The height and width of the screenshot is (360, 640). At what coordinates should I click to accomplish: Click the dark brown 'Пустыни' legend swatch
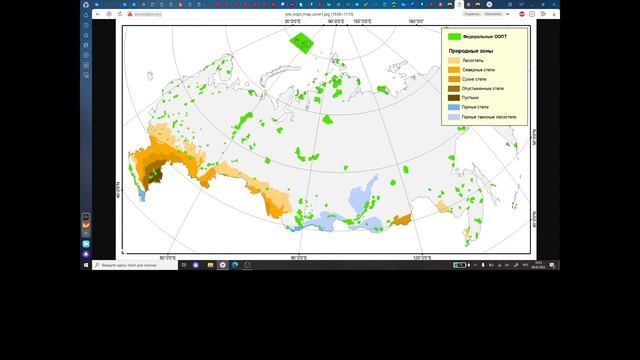[454, 98]
